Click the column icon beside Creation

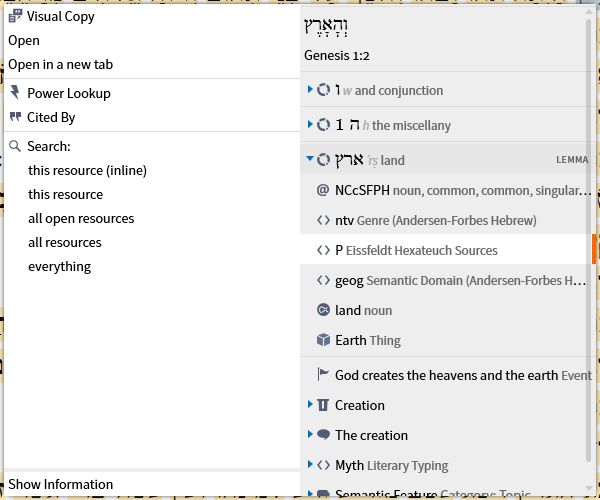323,405
